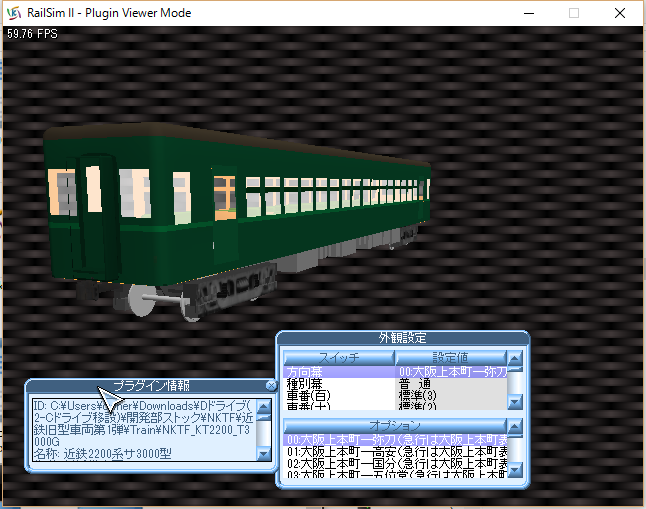Close the プラグイン情報 panel with its round X
The width and height of the screenshot is (646, 509).
271,385
